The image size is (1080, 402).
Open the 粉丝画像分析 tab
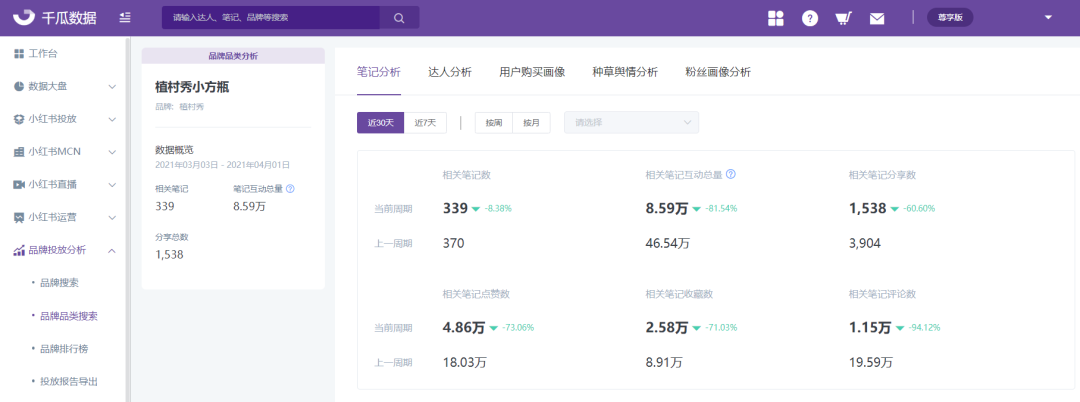[718, 72]
